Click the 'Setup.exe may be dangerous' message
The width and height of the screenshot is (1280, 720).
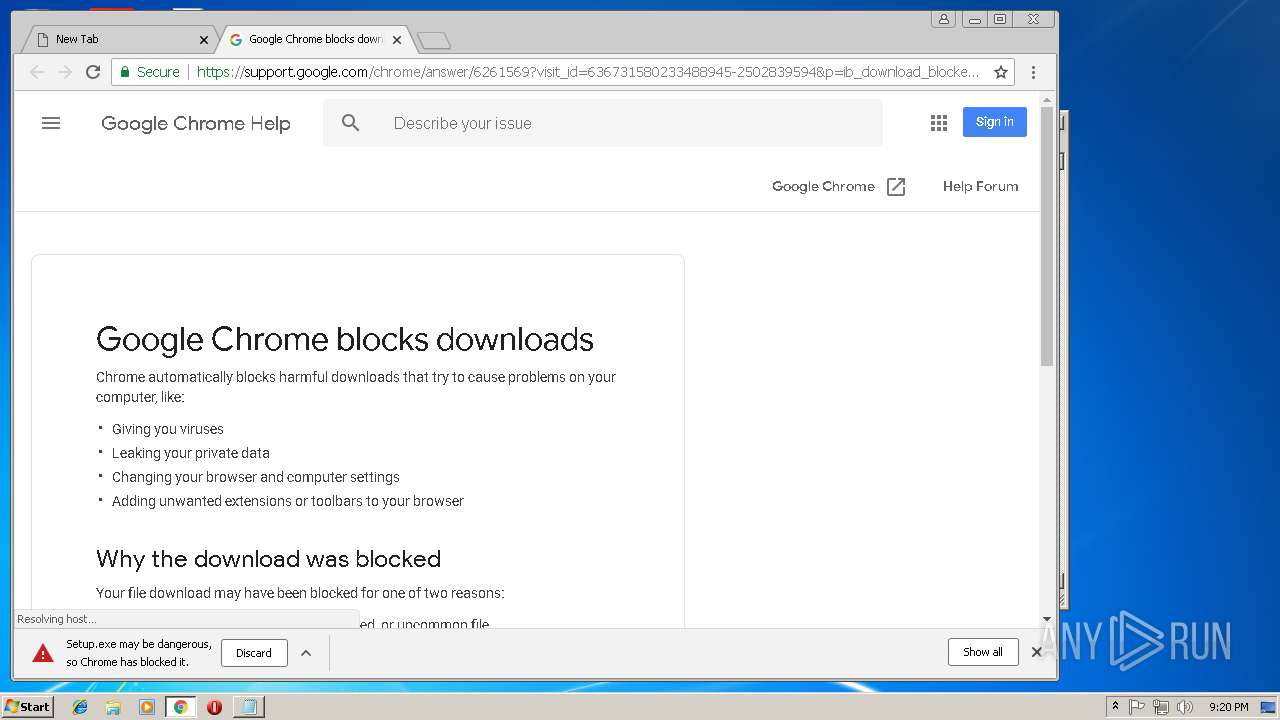coord(139,653)
